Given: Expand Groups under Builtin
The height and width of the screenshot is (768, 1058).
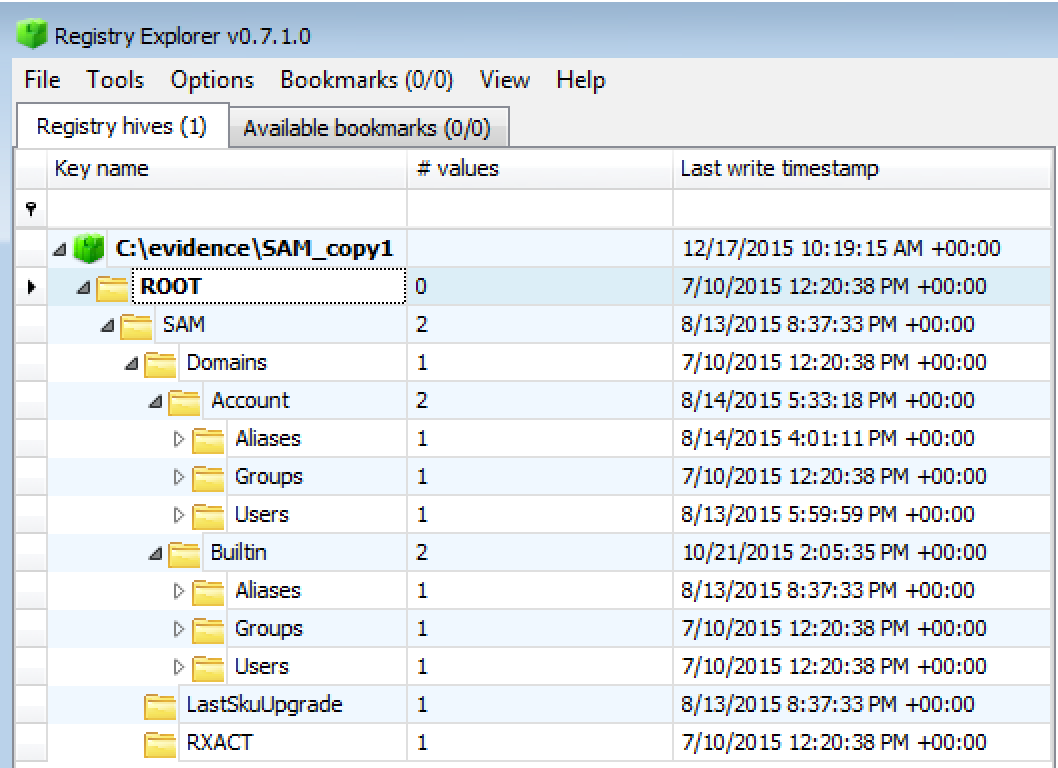Looking at the screenshot, I should [179, 629].
